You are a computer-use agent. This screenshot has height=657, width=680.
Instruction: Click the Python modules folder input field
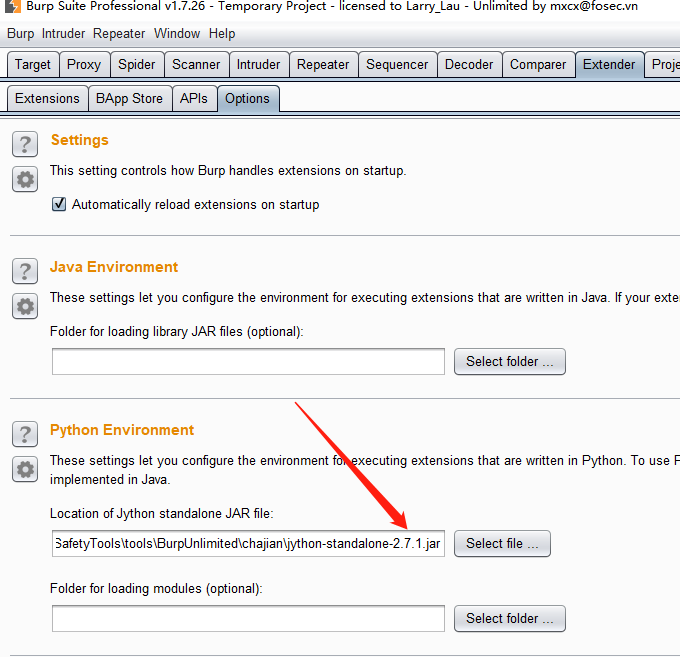point(247,619)
